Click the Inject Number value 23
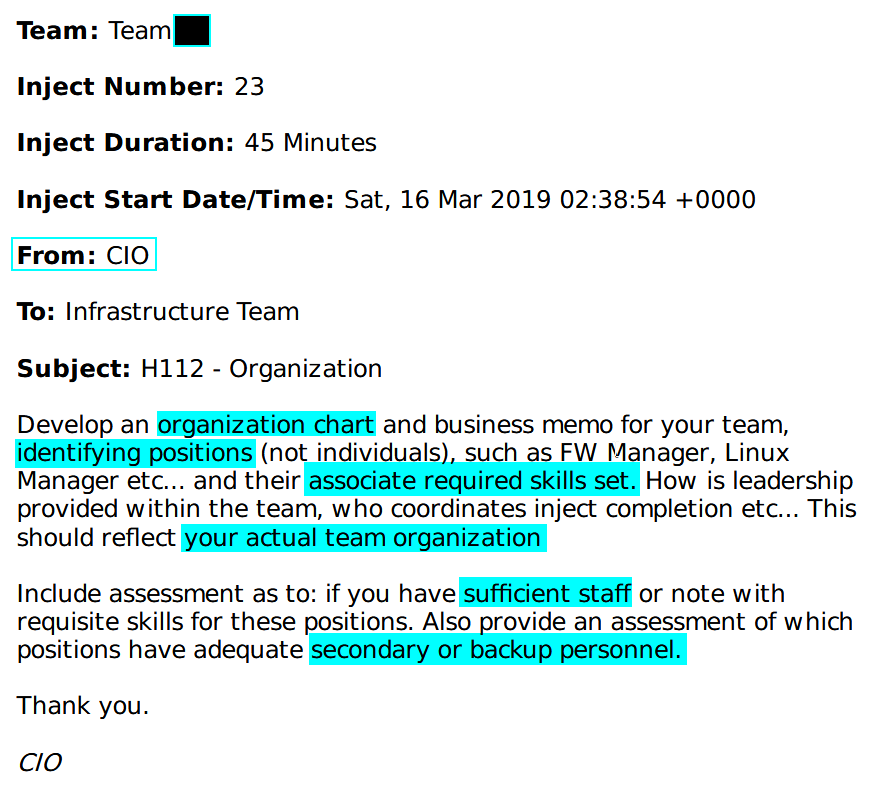This screenshot has width=873, height=788. (x=249, y=87)
